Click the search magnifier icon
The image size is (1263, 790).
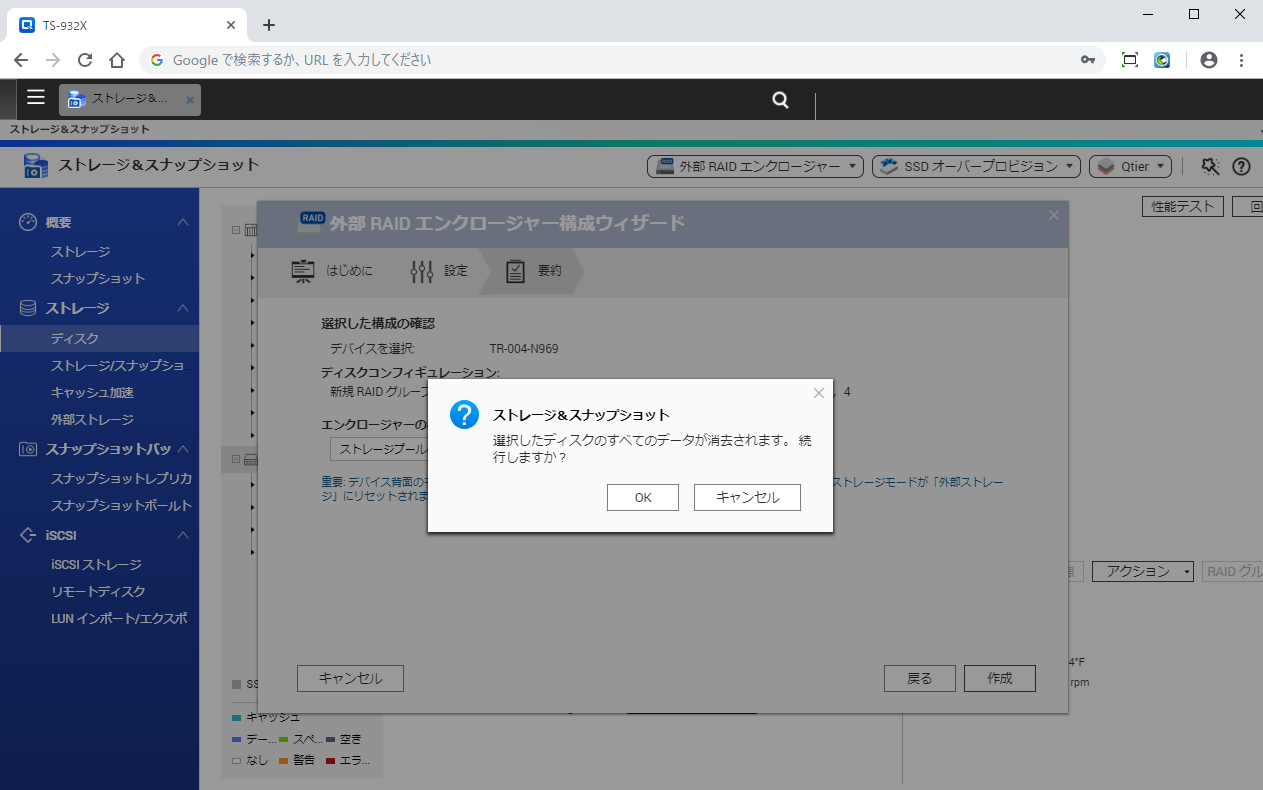[780, 100]
